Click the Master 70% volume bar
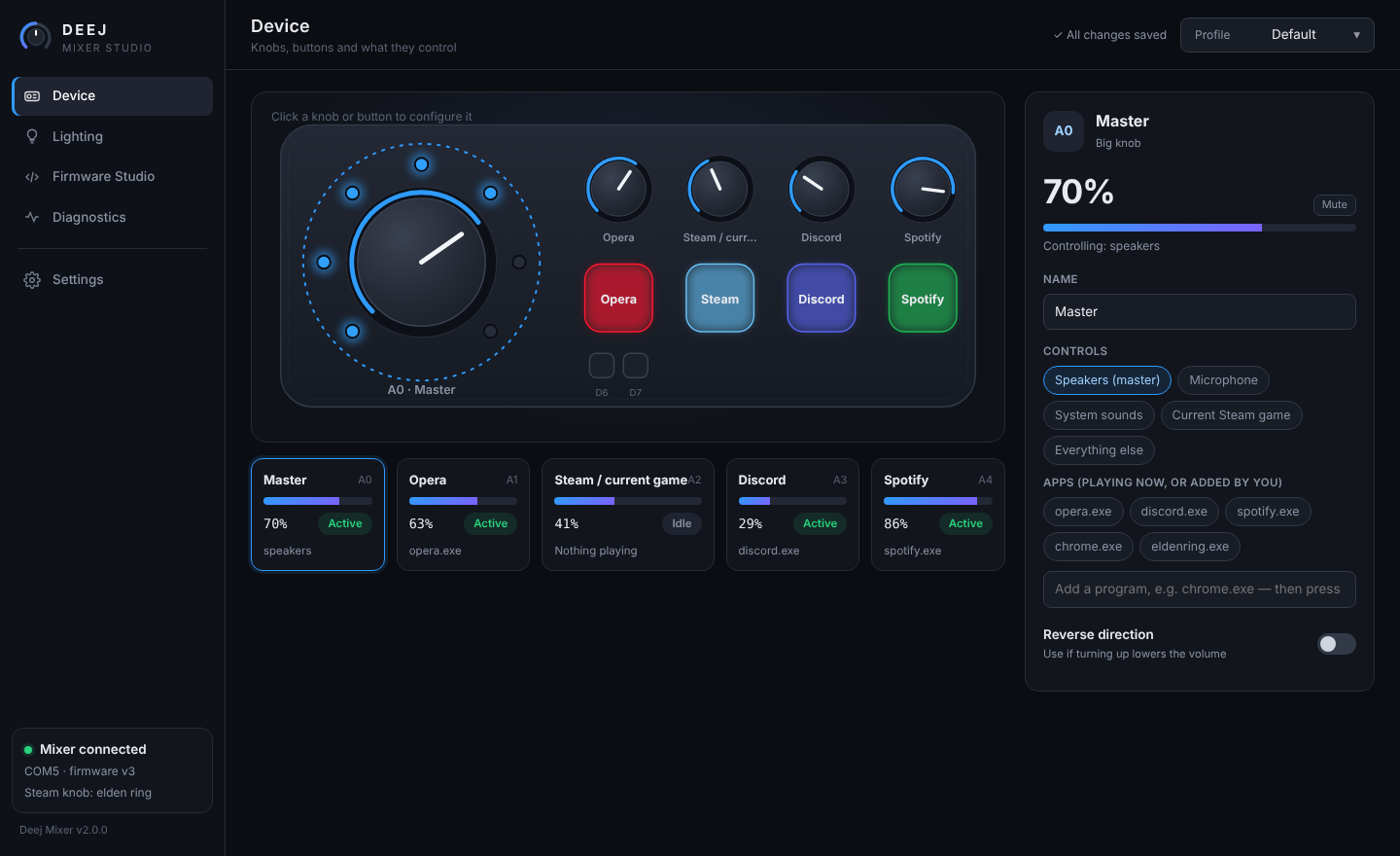This screenshot has height=856, width=1400. tap(1200, 228)
